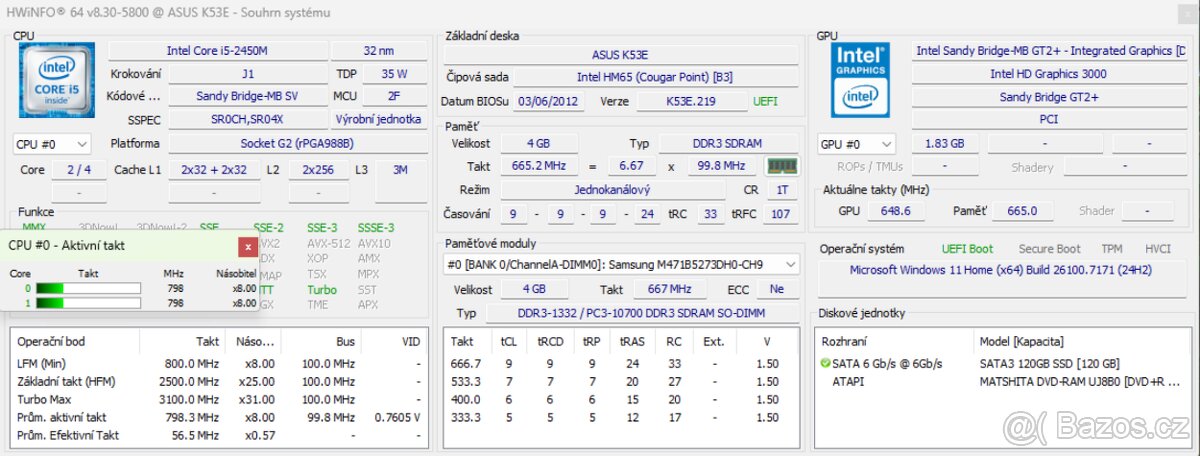Click the SSE-3 feature label
1200x456 pixels.
click(321, 228)
